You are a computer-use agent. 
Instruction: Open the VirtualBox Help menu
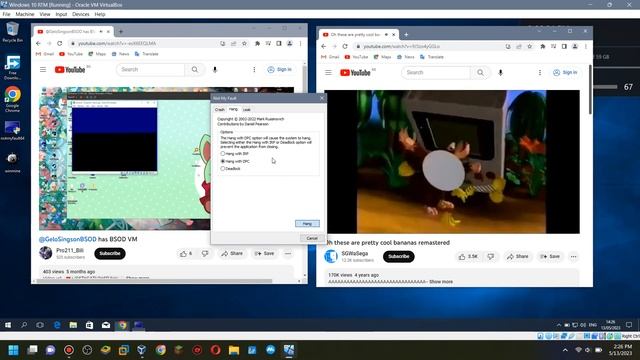click(100, 14)
